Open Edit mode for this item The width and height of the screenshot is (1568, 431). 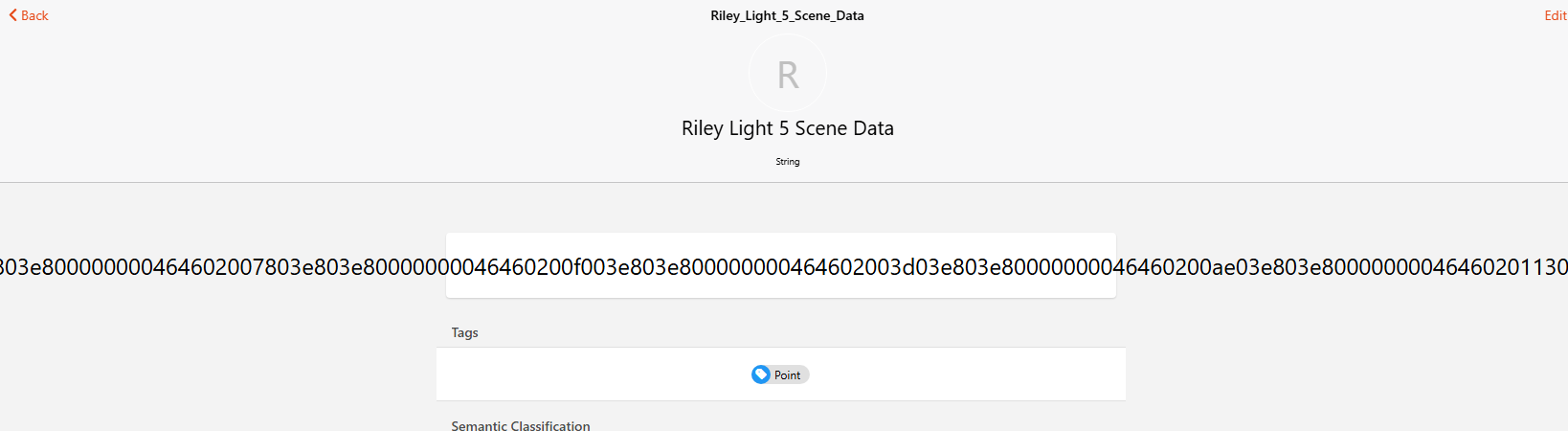click(1555, 15)
